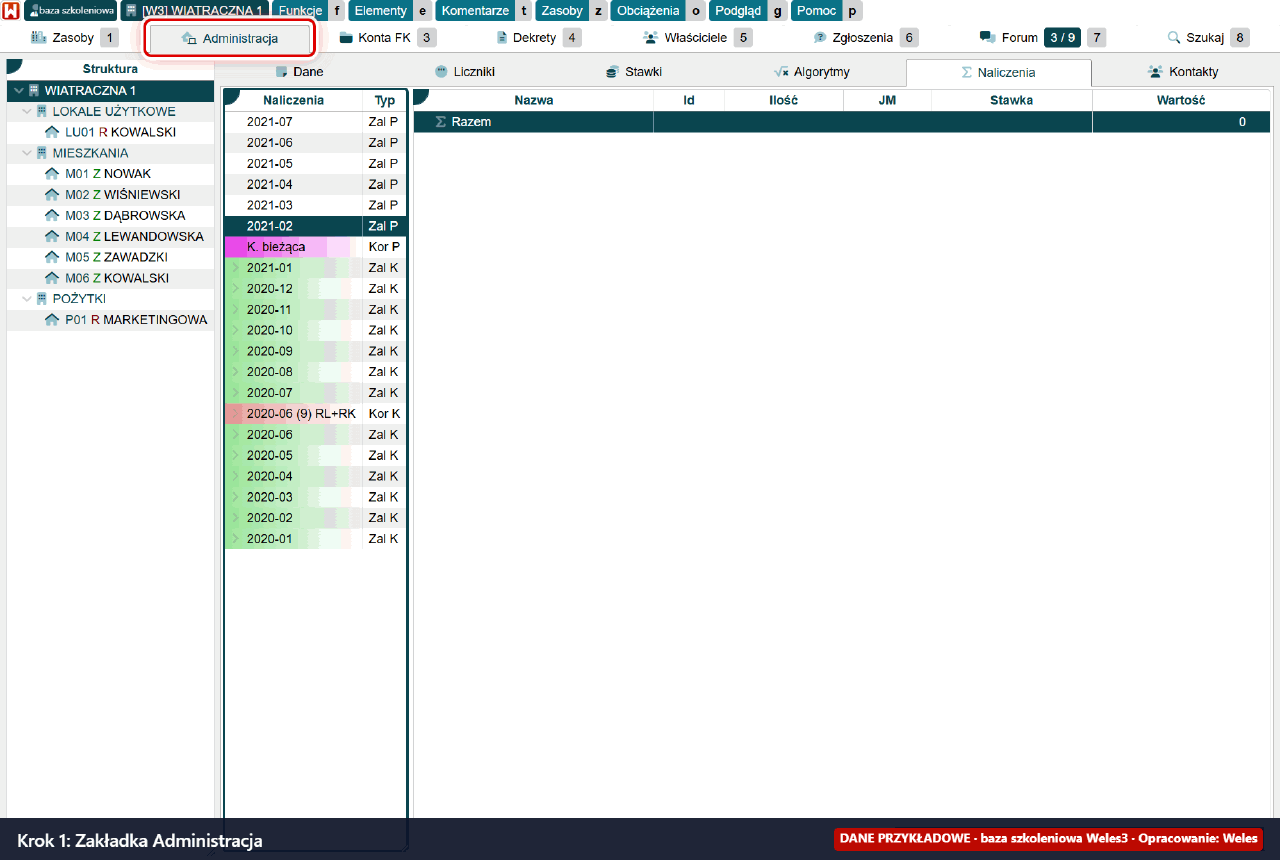Collapse the MIESZKANIA tree group
This screenshot has width=1280, height=860.
tap(27, 153)
